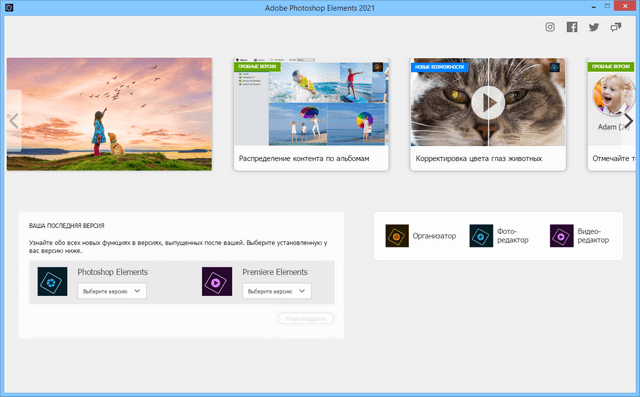
Task: Maximize the Photoshop Elements window
Action: point(607,7)
